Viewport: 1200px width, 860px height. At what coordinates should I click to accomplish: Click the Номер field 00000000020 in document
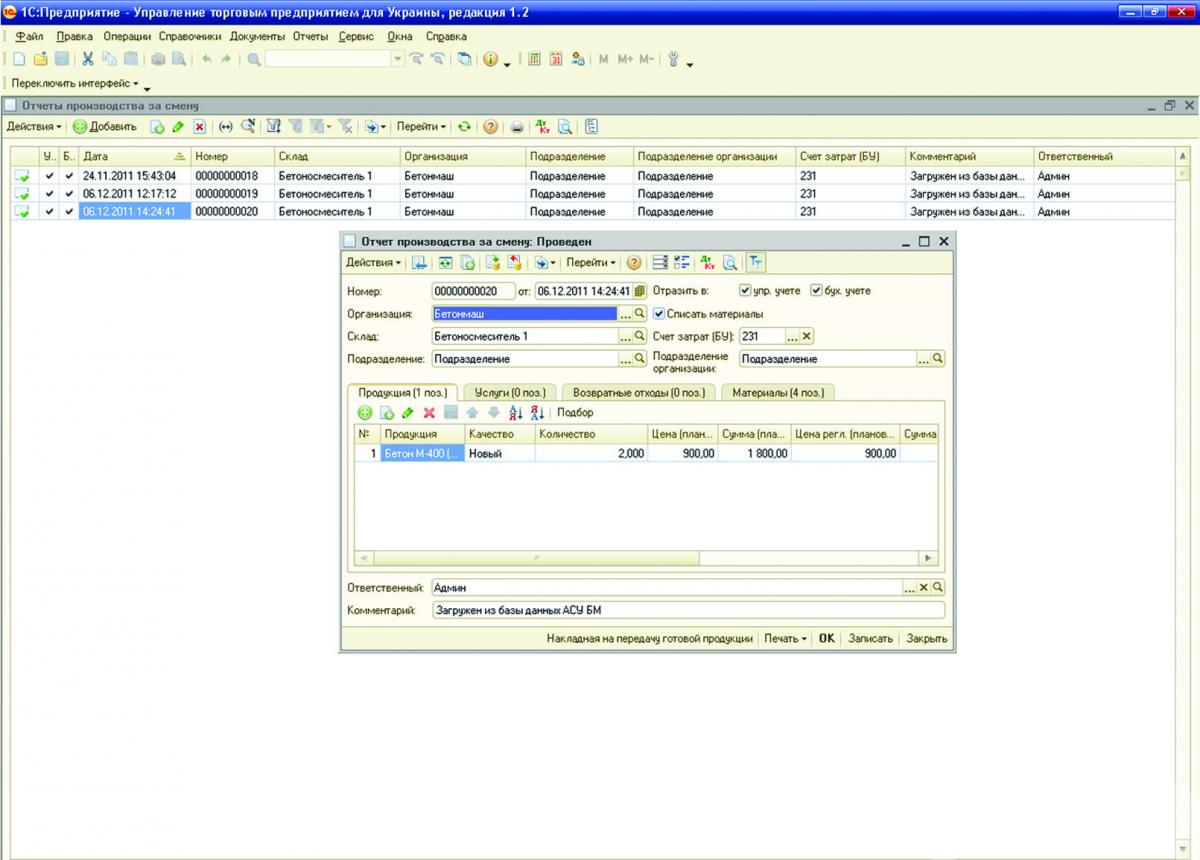tap(472, 291)
